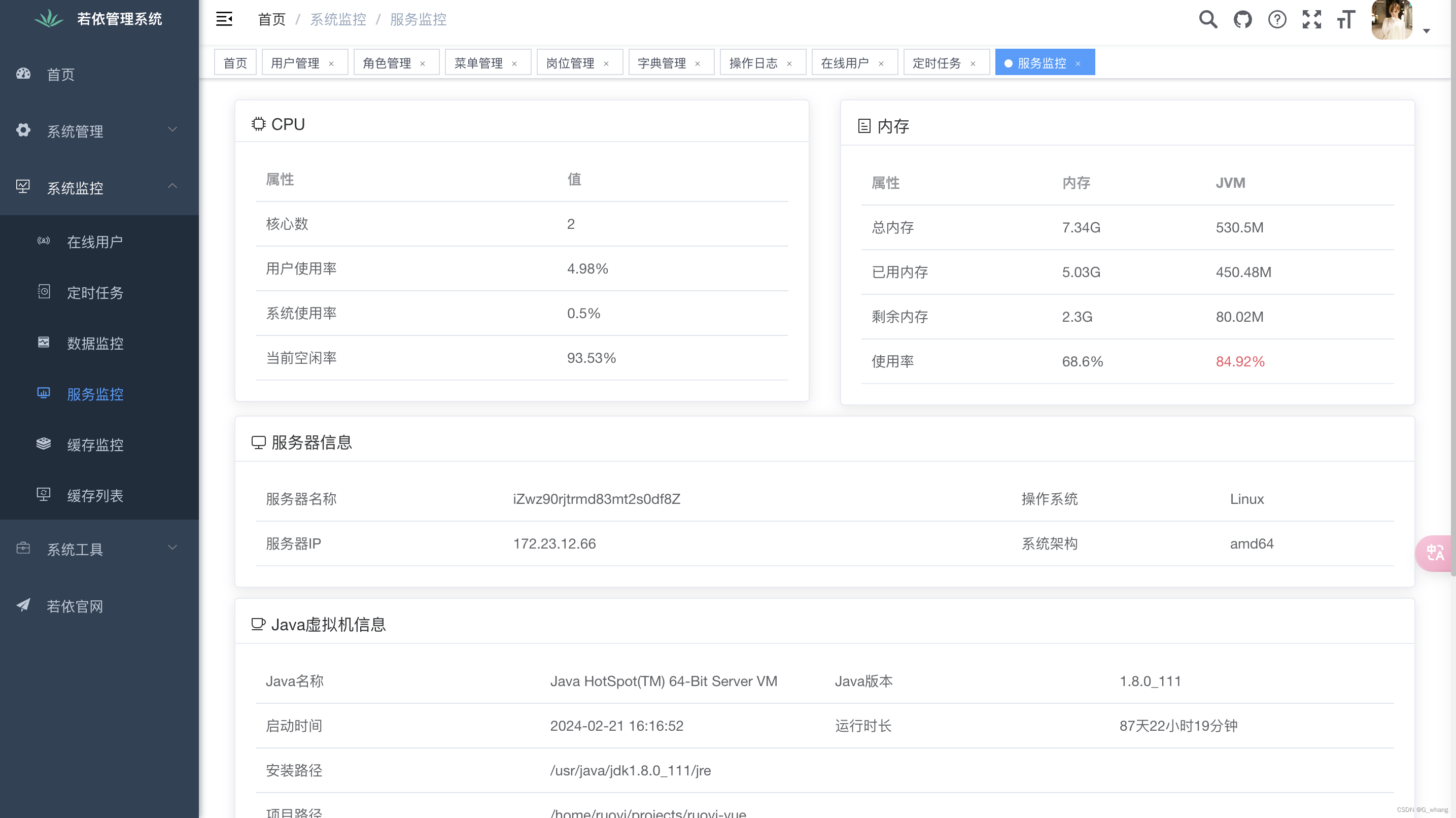Click 首页 in the breadcrumb
The image size is (1456, 818).
point(271,19)
